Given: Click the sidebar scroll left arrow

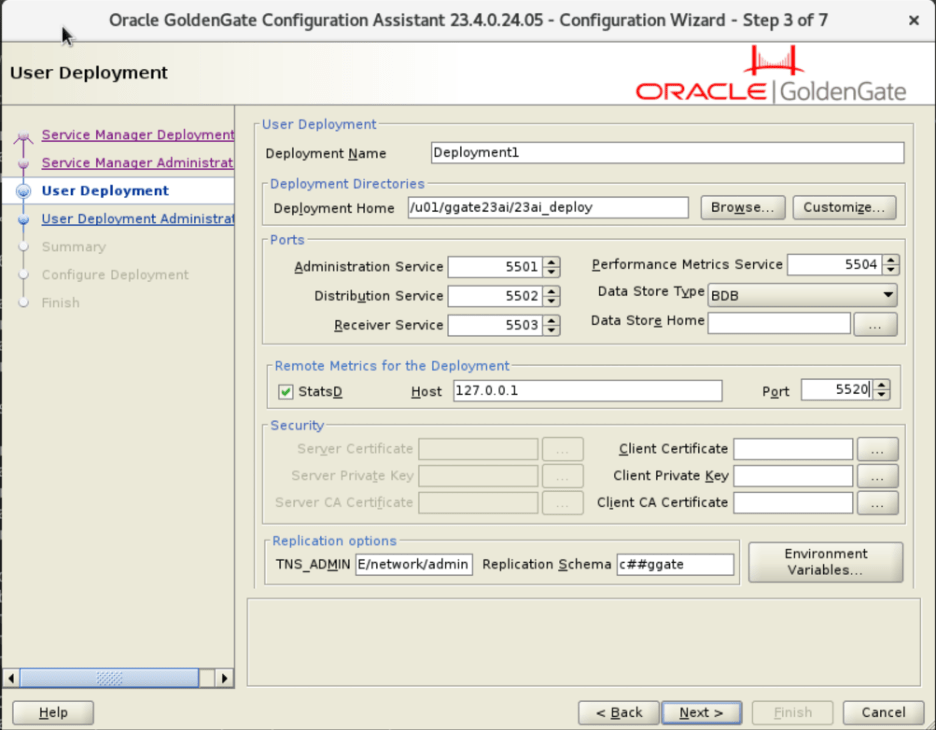Looking at the screenshot, I should click(x=11, y=678).
